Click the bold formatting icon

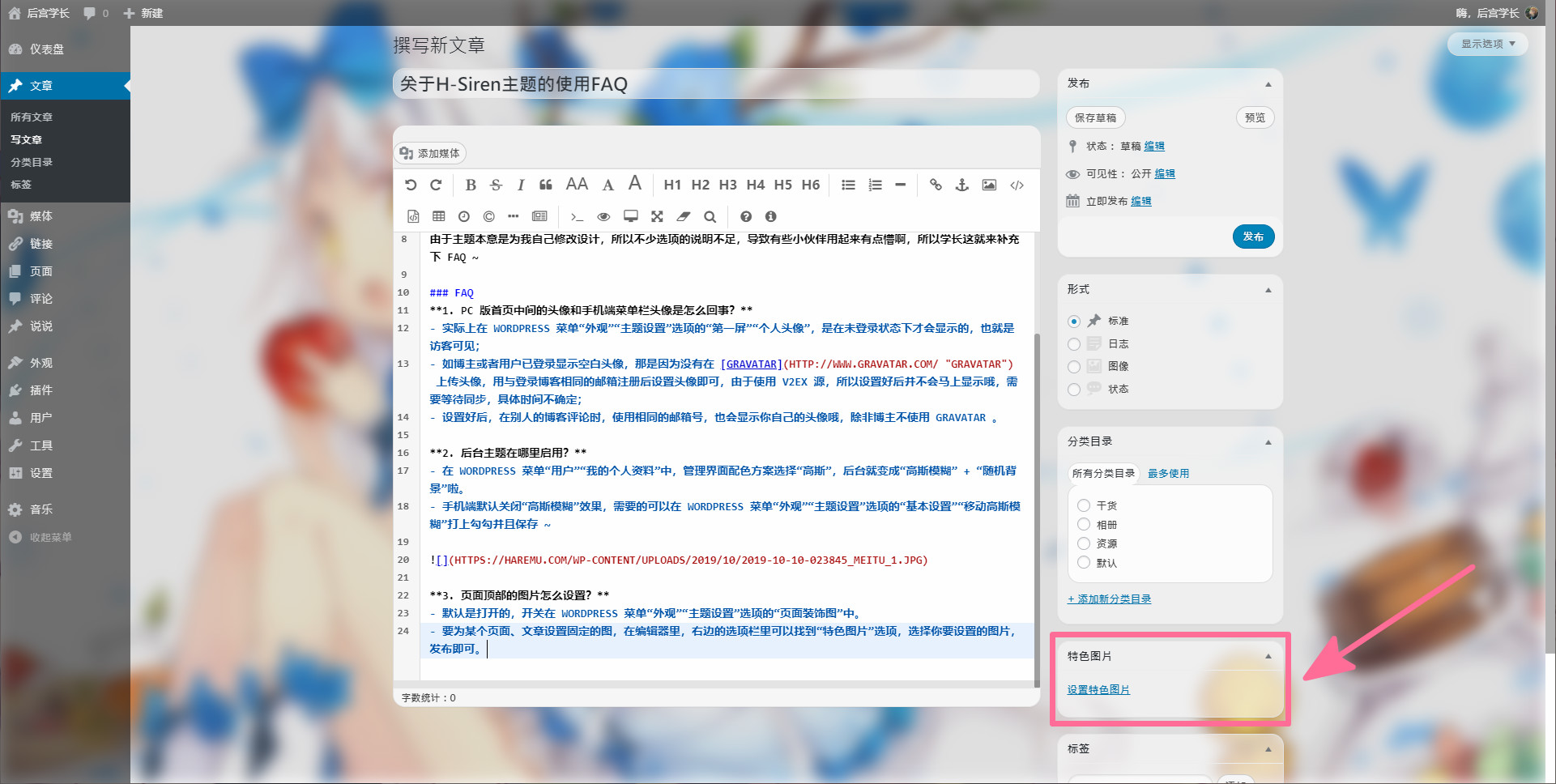coord(471,185)
